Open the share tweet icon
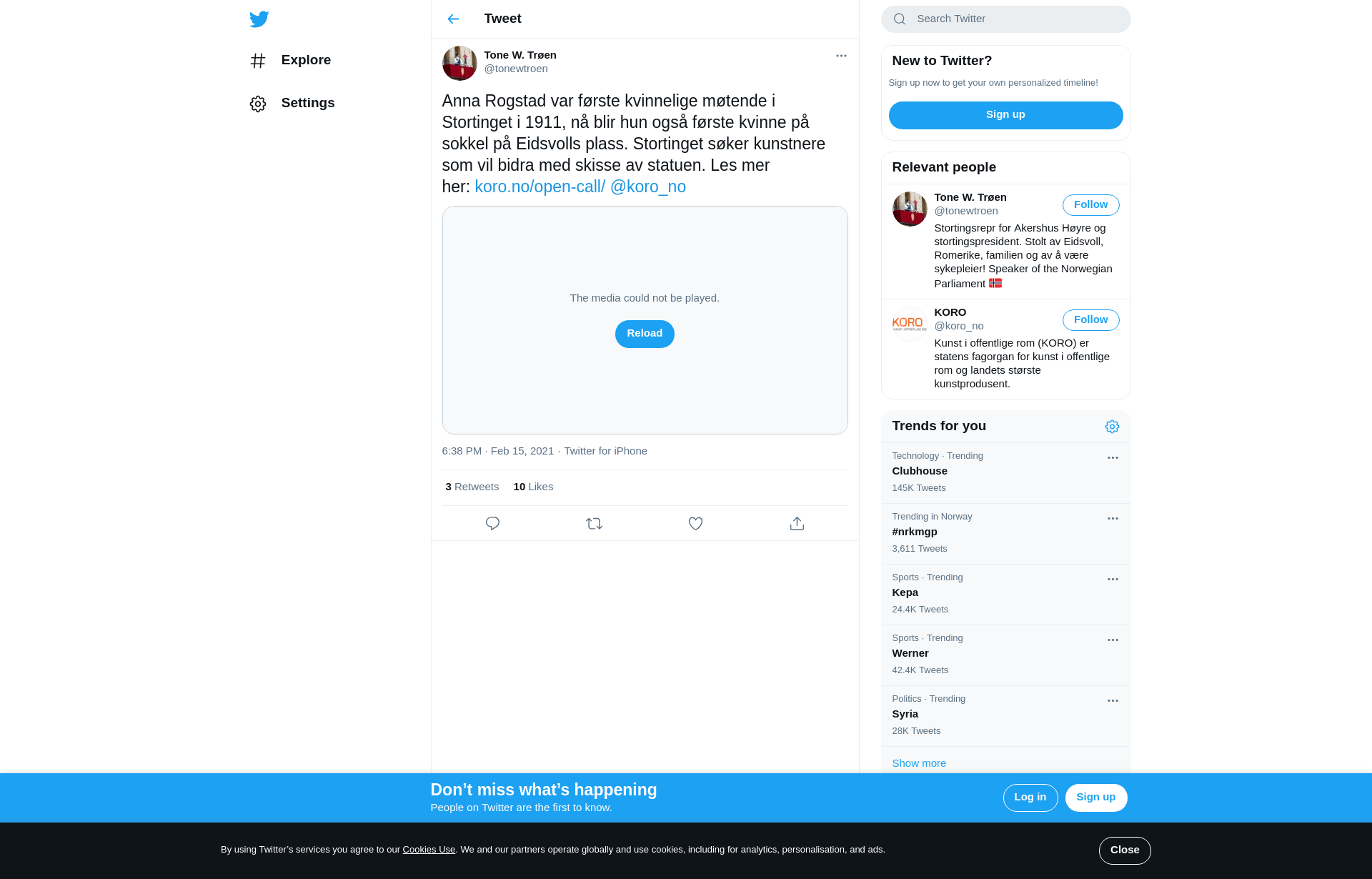The width and height of the screenshot is (1372, 879). point(797,524)
